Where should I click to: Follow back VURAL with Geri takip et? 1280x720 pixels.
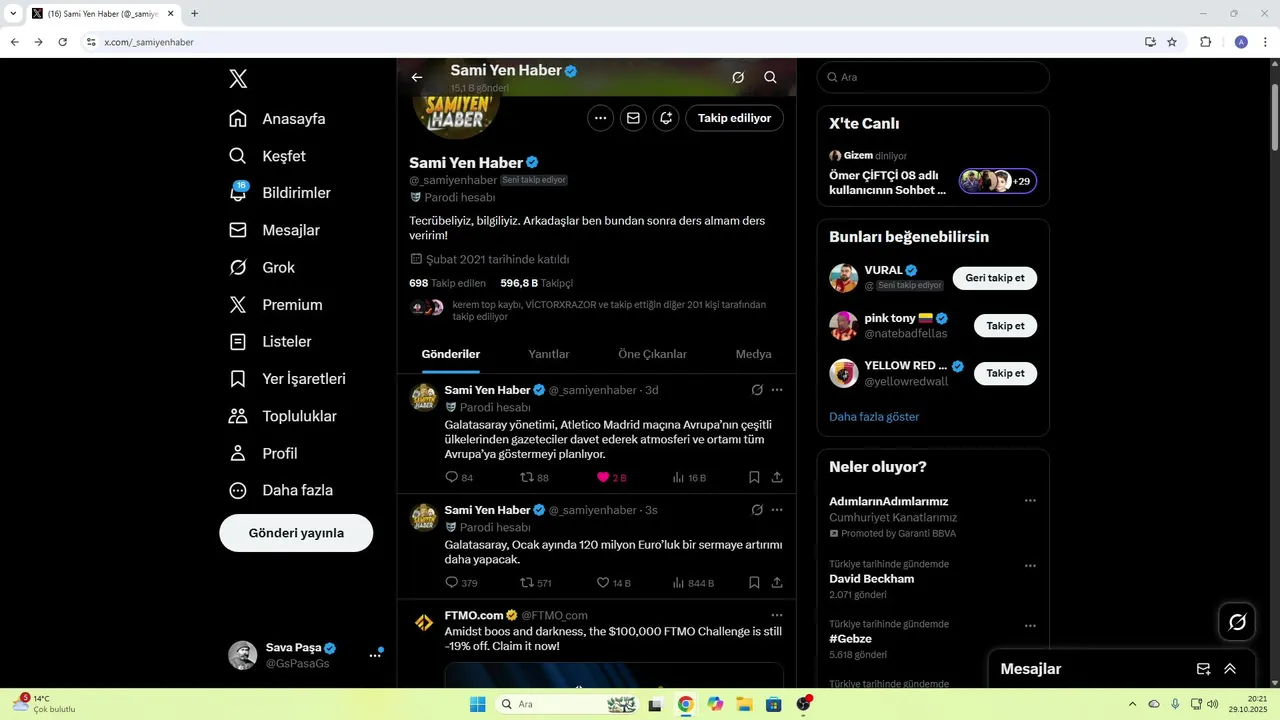[x=995, y=278]
